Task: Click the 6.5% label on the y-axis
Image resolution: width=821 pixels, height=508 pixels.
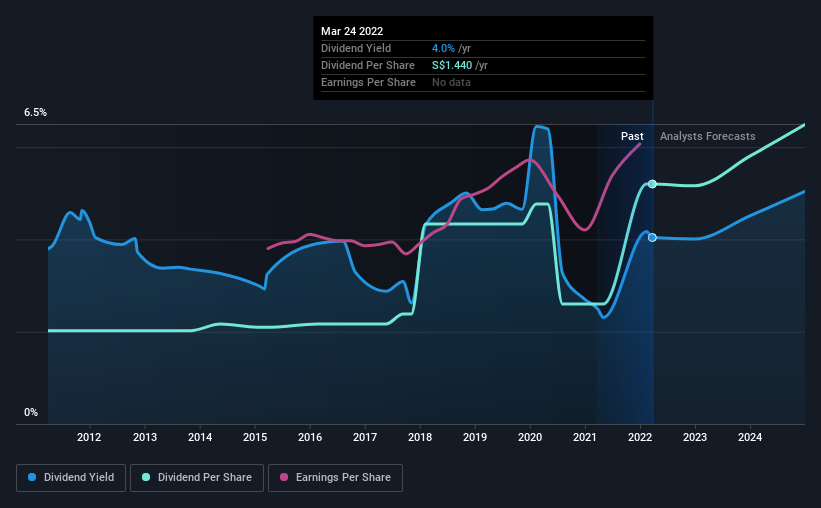Action: coord(35,113)
